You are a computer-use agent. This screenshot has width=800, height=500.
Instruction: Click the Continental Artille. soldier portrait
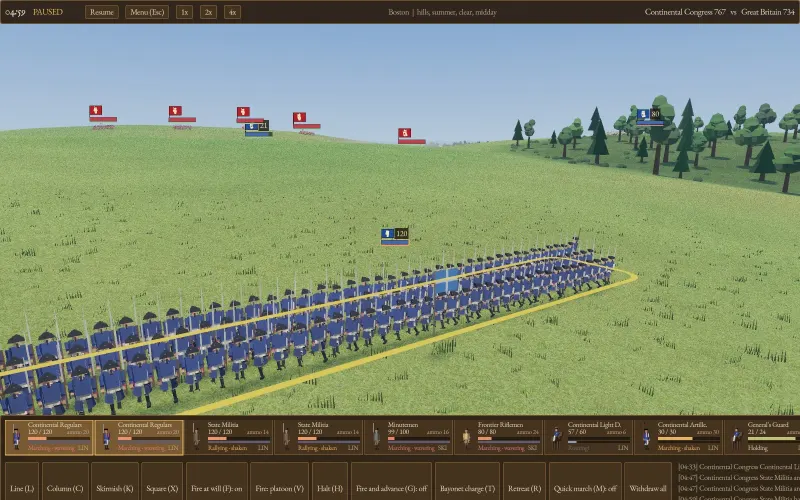[x=646, y=438]
